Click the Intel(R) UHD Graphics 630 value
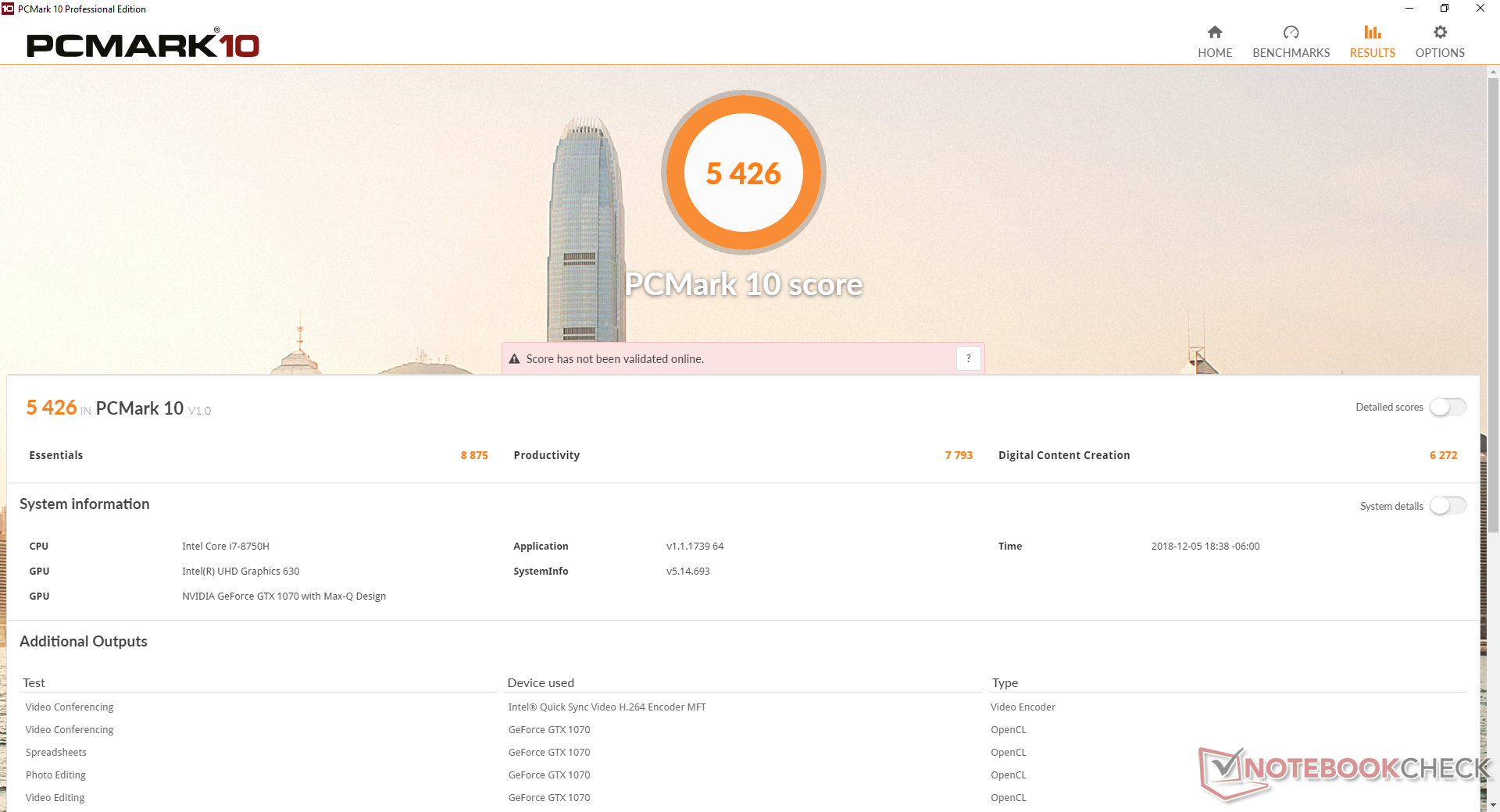1500x812 pixels. [241, 572]
